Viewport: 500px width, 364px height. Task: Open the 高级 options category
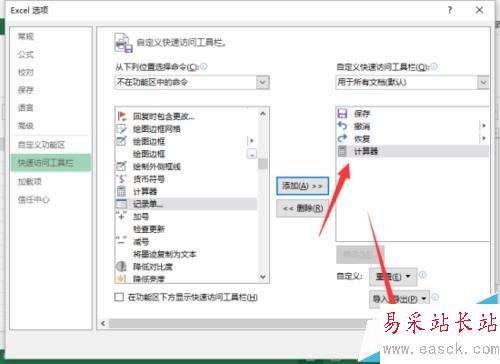[x=26, y=126]
